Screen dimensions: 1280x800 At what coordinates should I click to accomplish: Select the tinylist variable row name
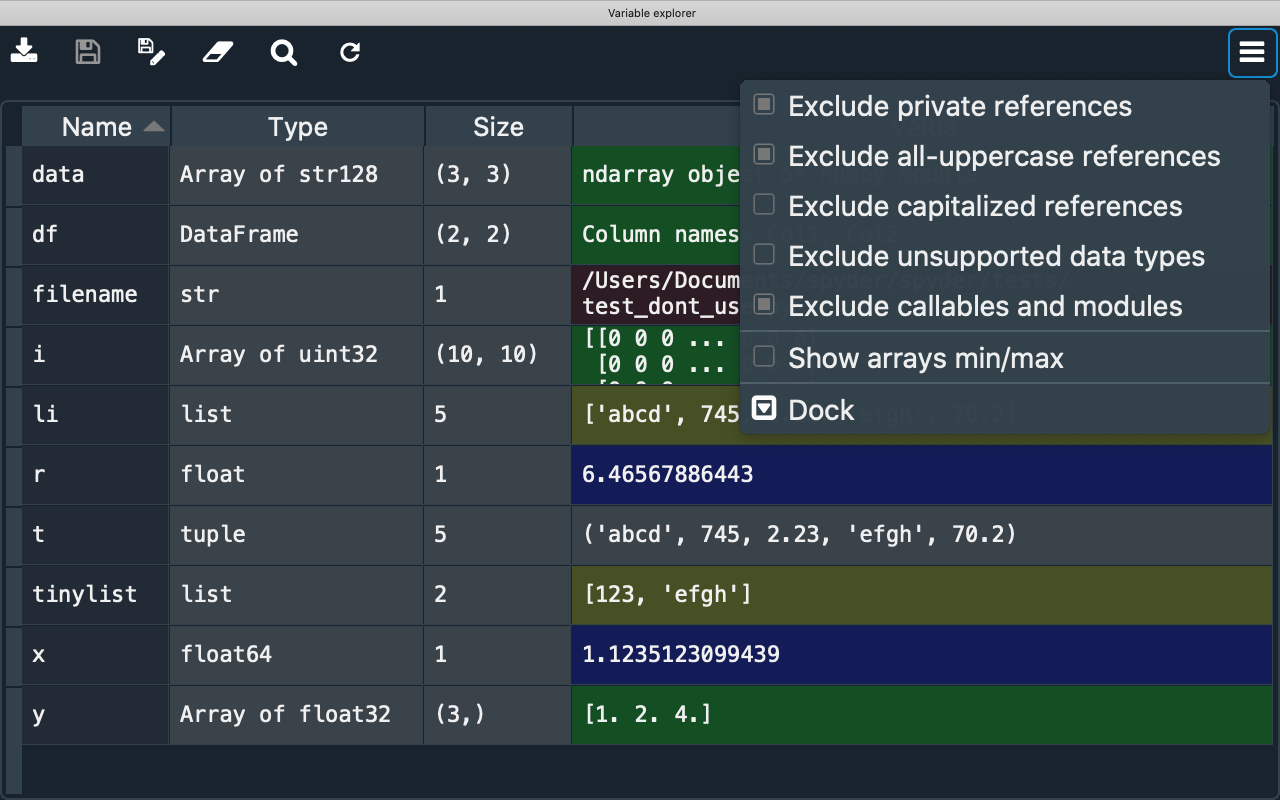click(85, 595)
